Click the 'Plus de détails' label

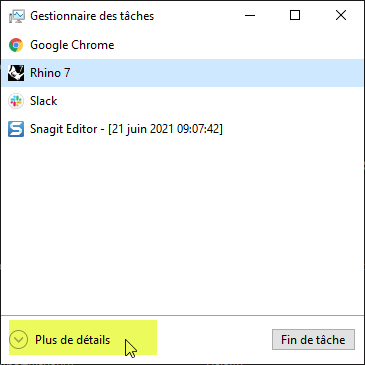[73, 340]
